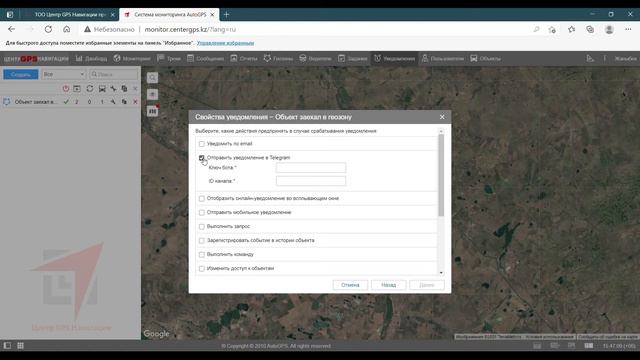Click the Создать button
Viewport: 640px width, 360px height.
click(x=21, y=74)
